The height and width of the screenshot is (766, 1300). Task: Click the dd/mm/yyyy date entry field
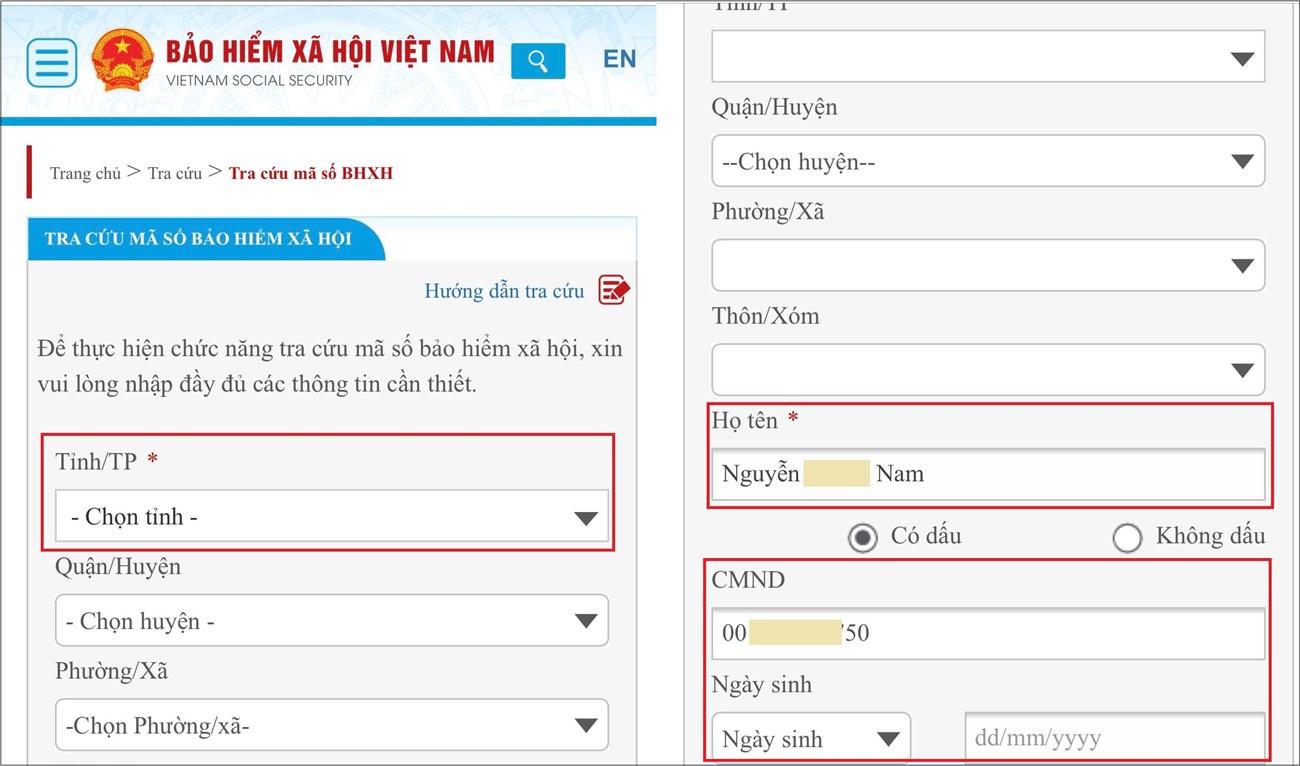1113,737
